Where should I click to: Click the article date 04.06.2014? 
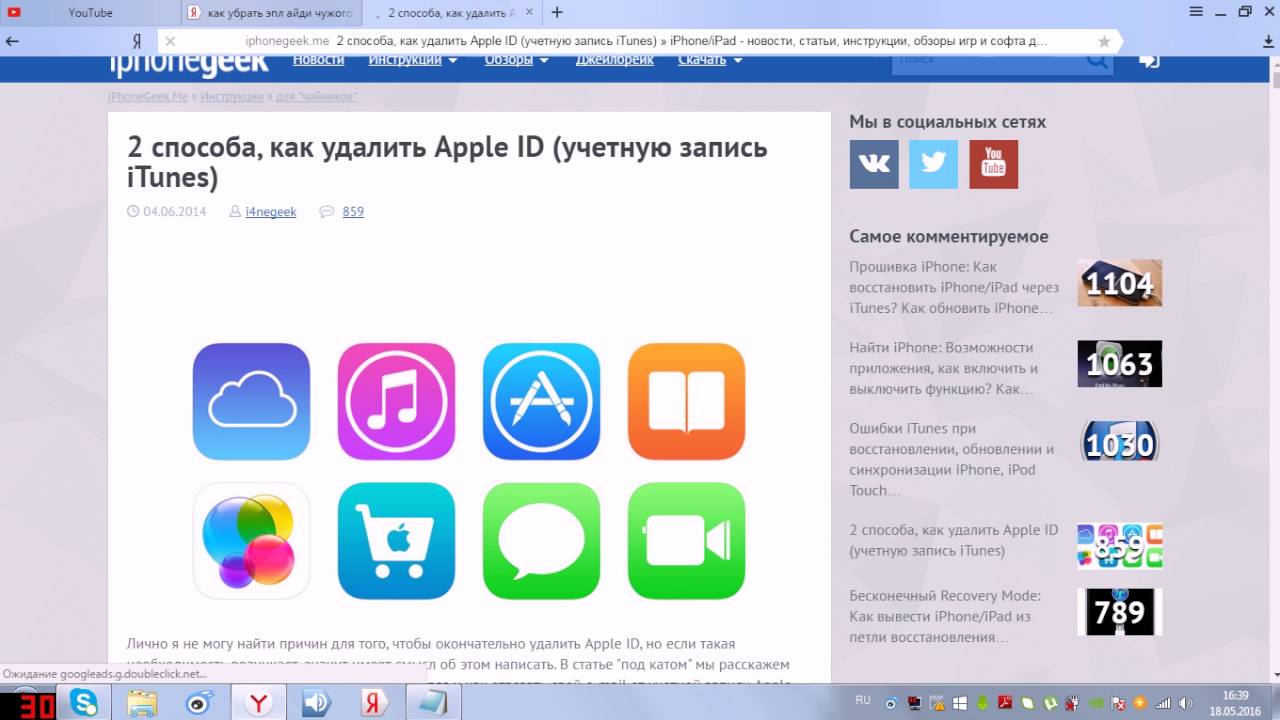pos(175,212)
